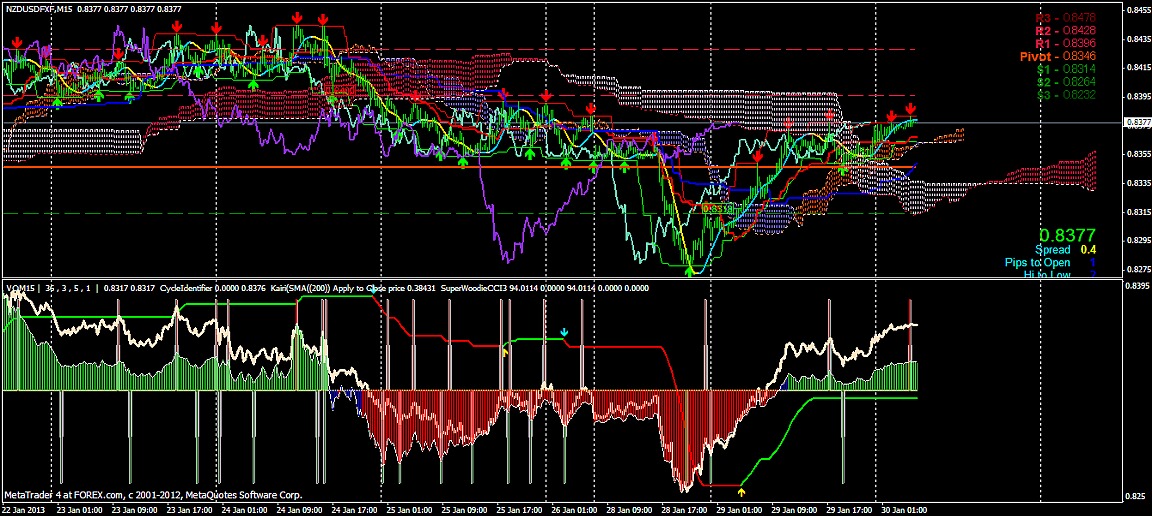Click the green up arrow at the chart's lowest point
Image resolution: width=1152 pixels, height=516 pixels.
click(x=690, y=270)
